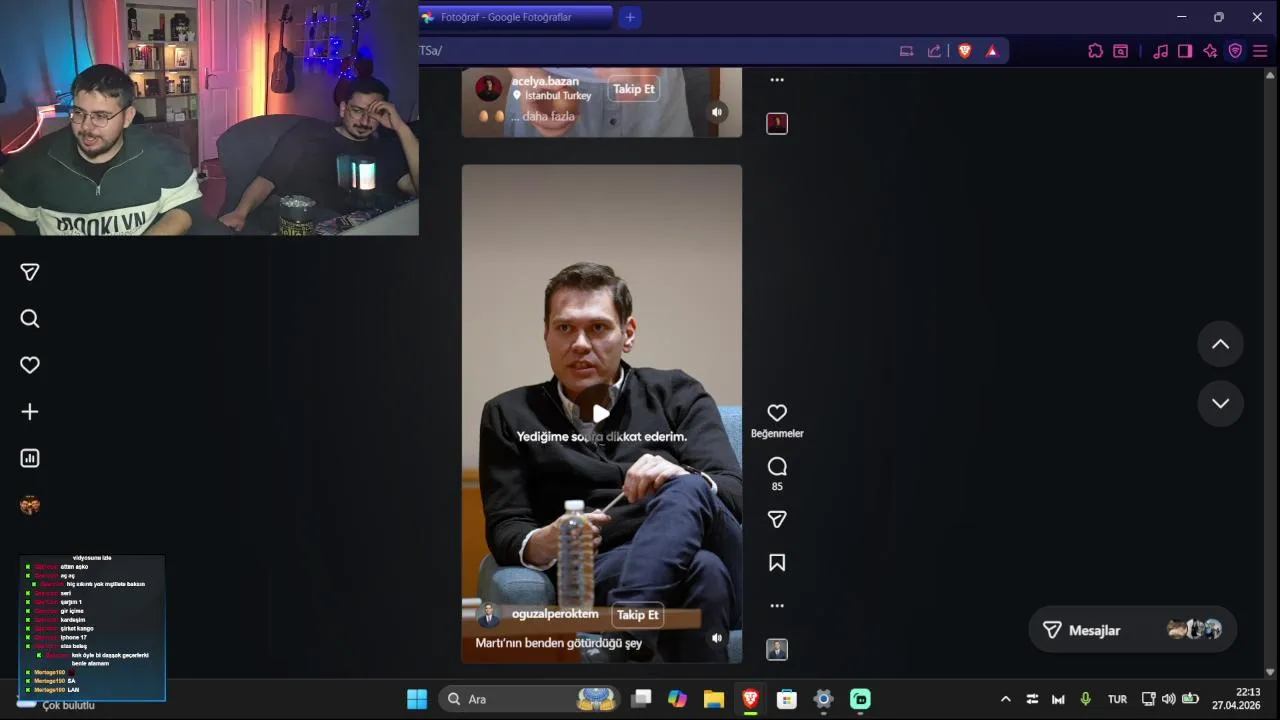
Task: Open the Mesajlar messages panel
Action: [x=1132, y=630]
